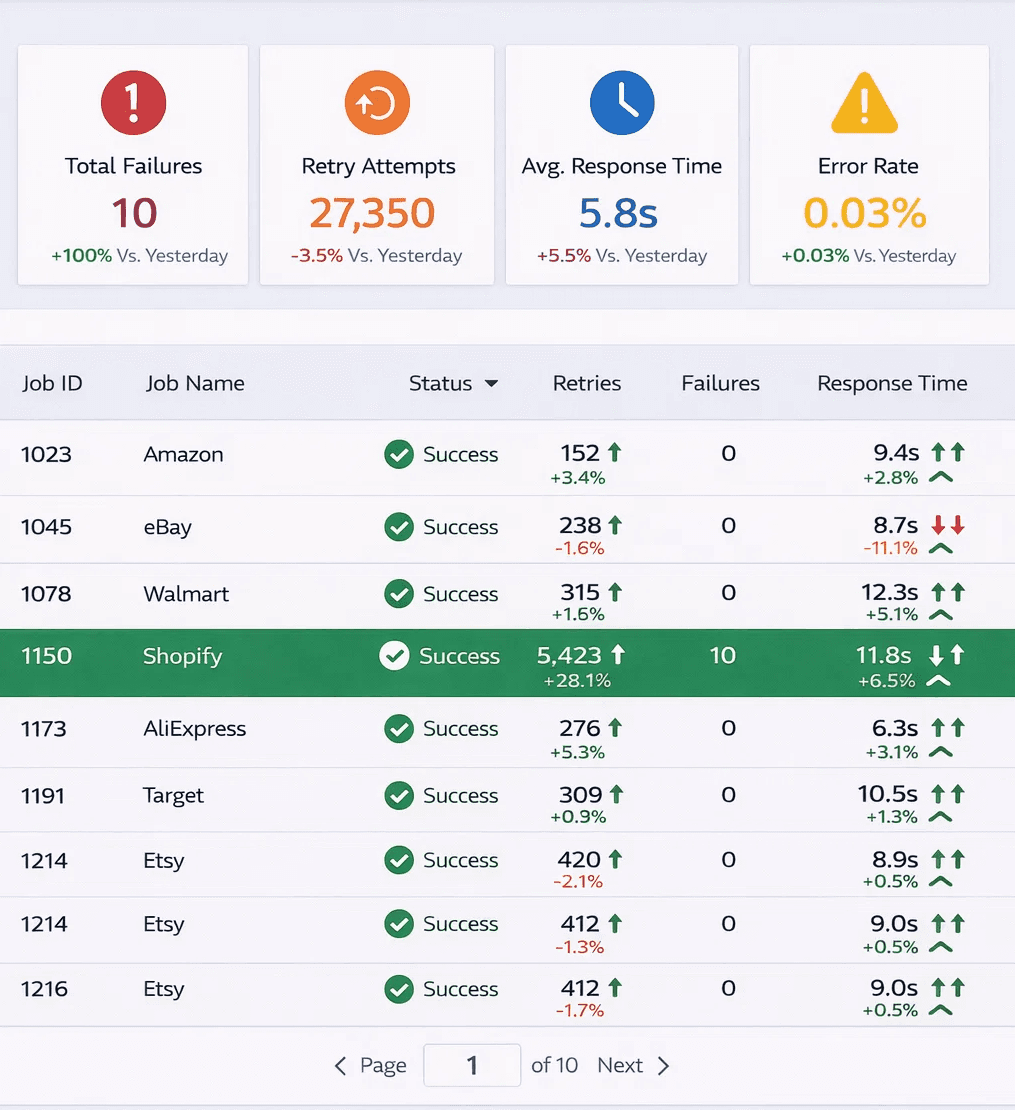Viewport: 1015px width, 1110px height.
Task: Click the Status column header label
Action: tap(440, 383)
